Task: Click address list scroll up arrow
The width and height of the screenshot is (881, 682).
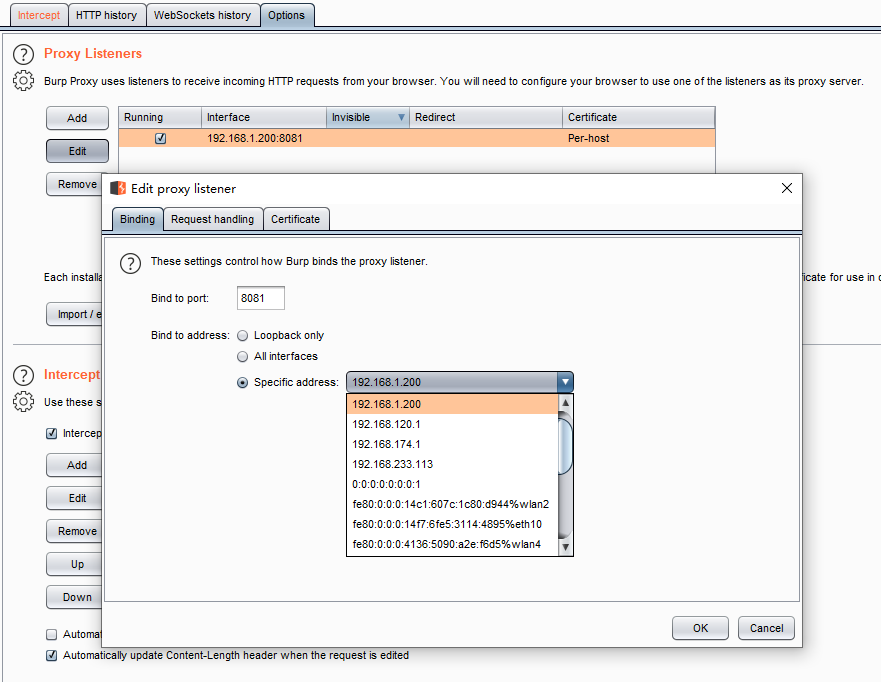Action: [565, 403]
